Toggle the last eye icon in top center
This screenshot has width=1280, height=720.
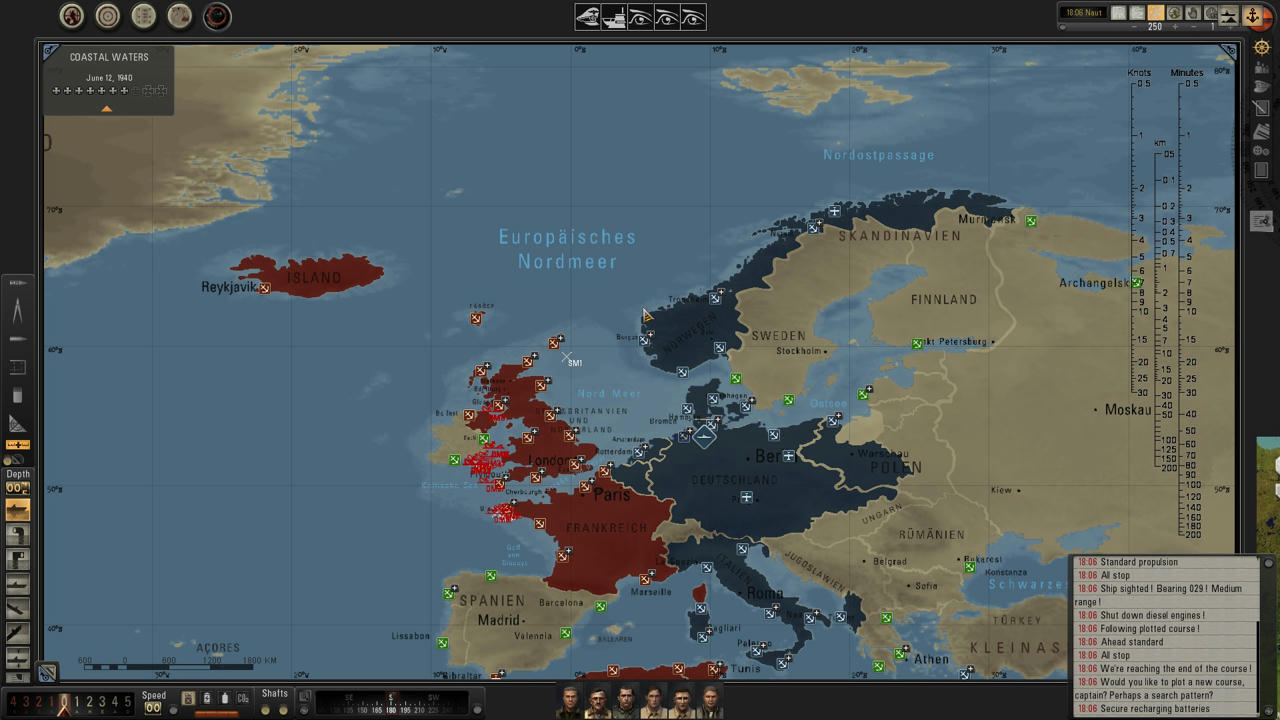[x=693, y=17]
